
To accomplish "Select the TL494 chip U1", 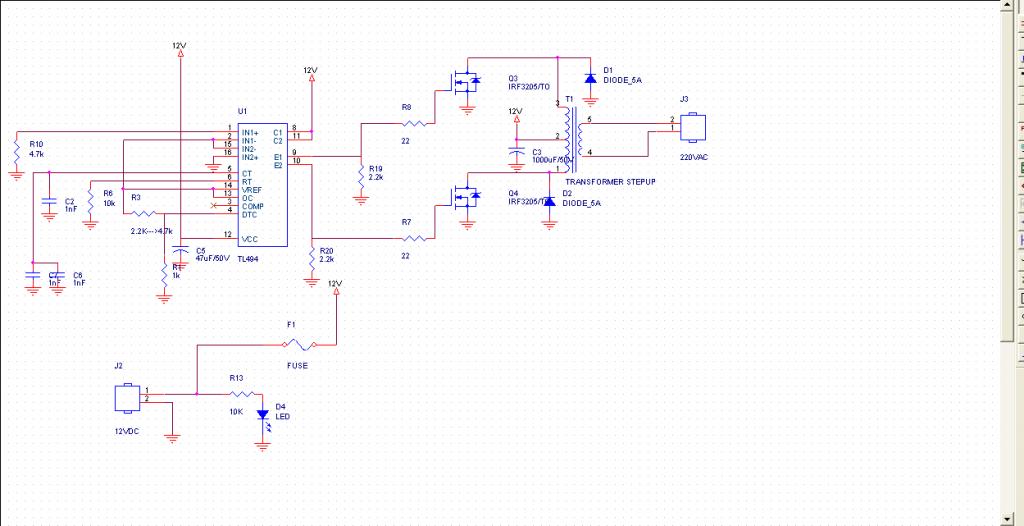I will tap(262, 186).
